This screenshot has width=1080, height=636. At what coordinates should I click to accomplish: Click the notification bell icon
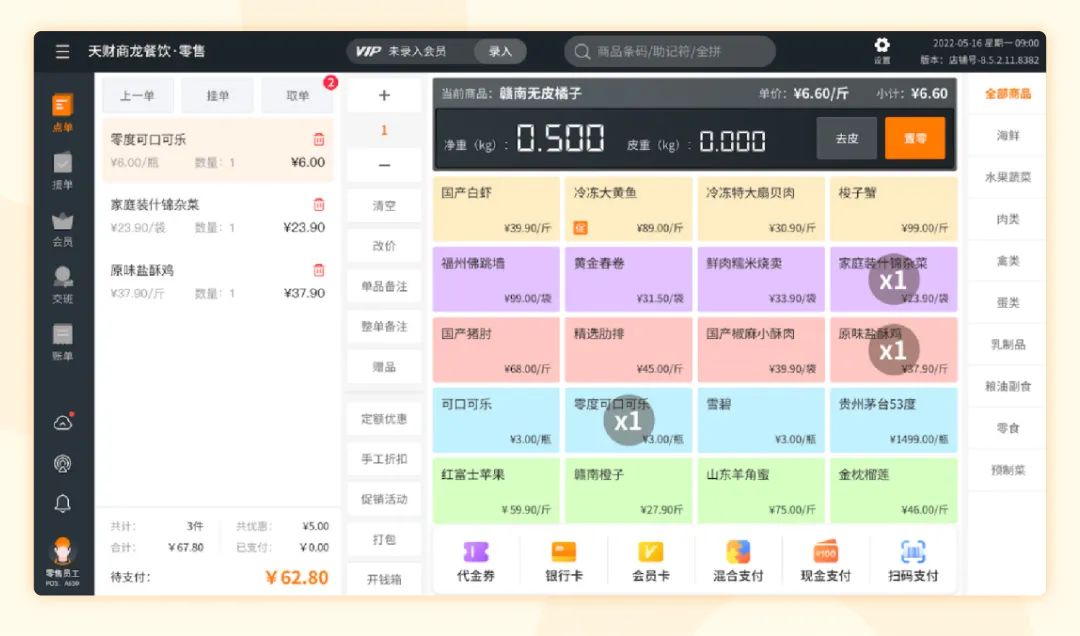click(x=63, y=504)
